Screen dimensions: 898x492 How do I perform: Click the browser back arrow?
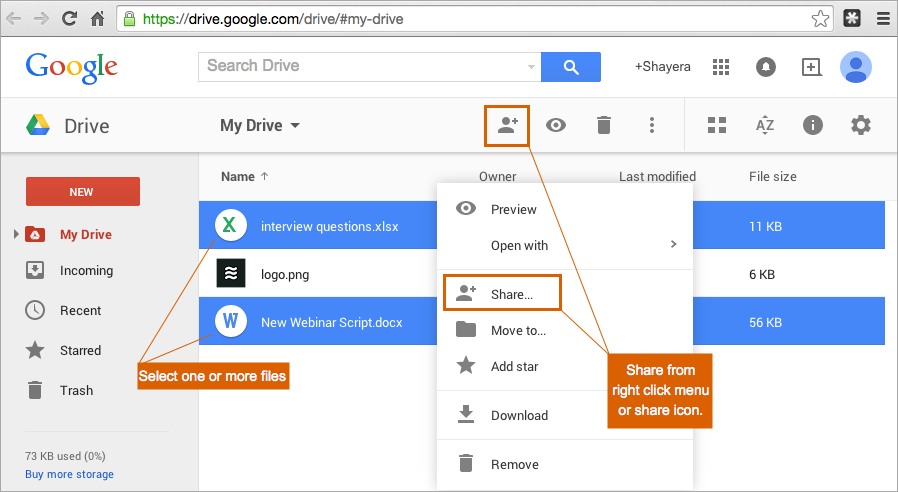(x=13, y=19)
